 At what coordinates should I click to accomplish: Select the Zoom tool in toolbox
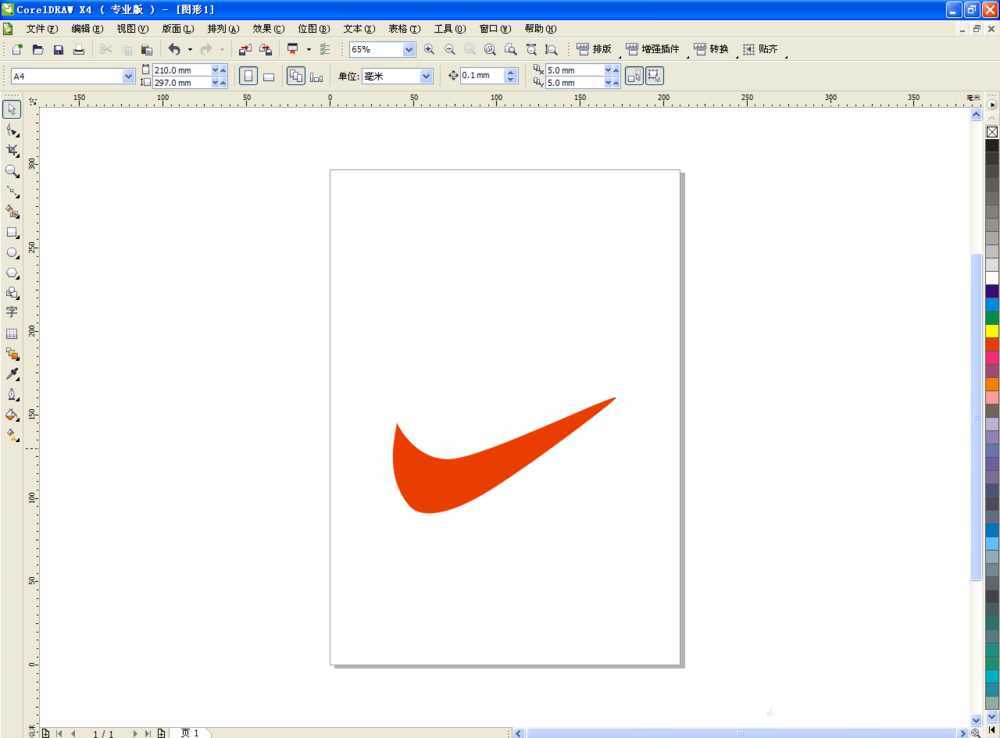click(x=12, y=171)
